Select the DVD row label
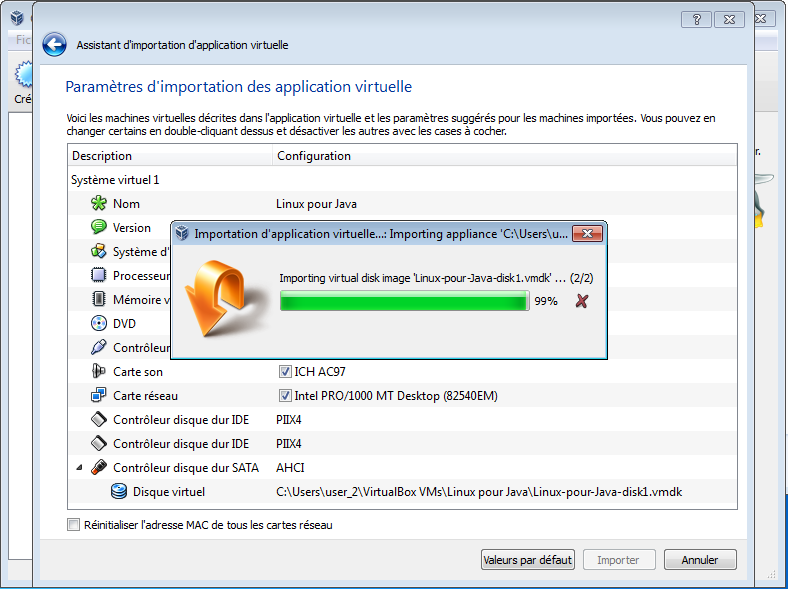 pyautogui.click(x=124, y=324)
